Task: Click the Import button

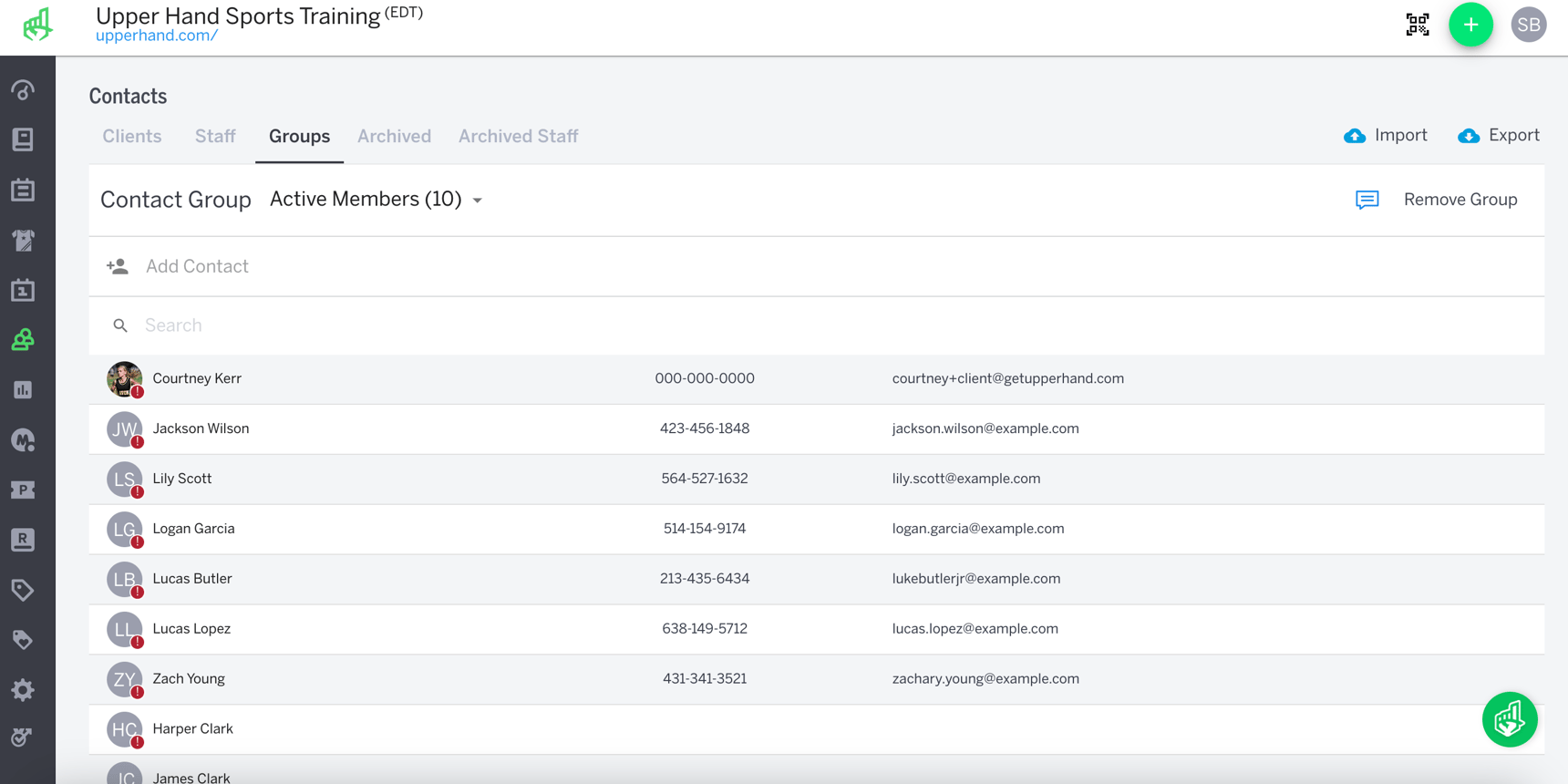Action: [x=1386, y=136]
